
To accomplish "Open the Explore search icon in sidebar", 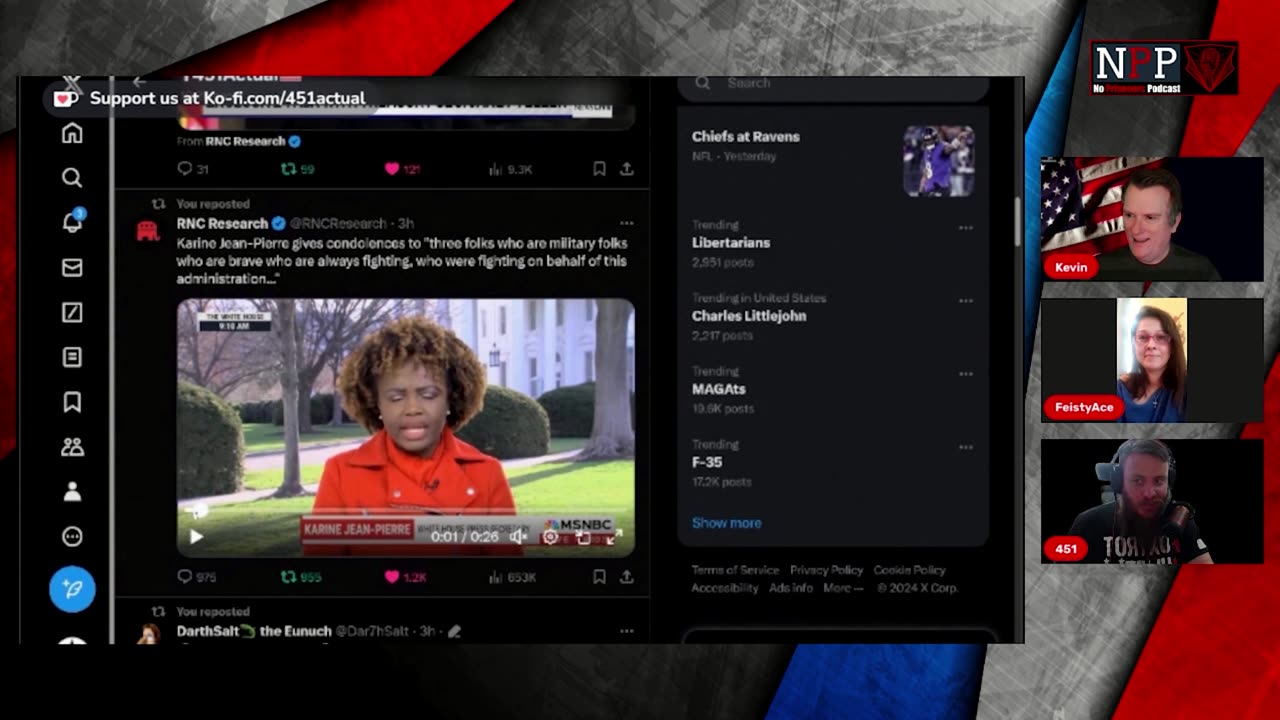I will (72, 178).
